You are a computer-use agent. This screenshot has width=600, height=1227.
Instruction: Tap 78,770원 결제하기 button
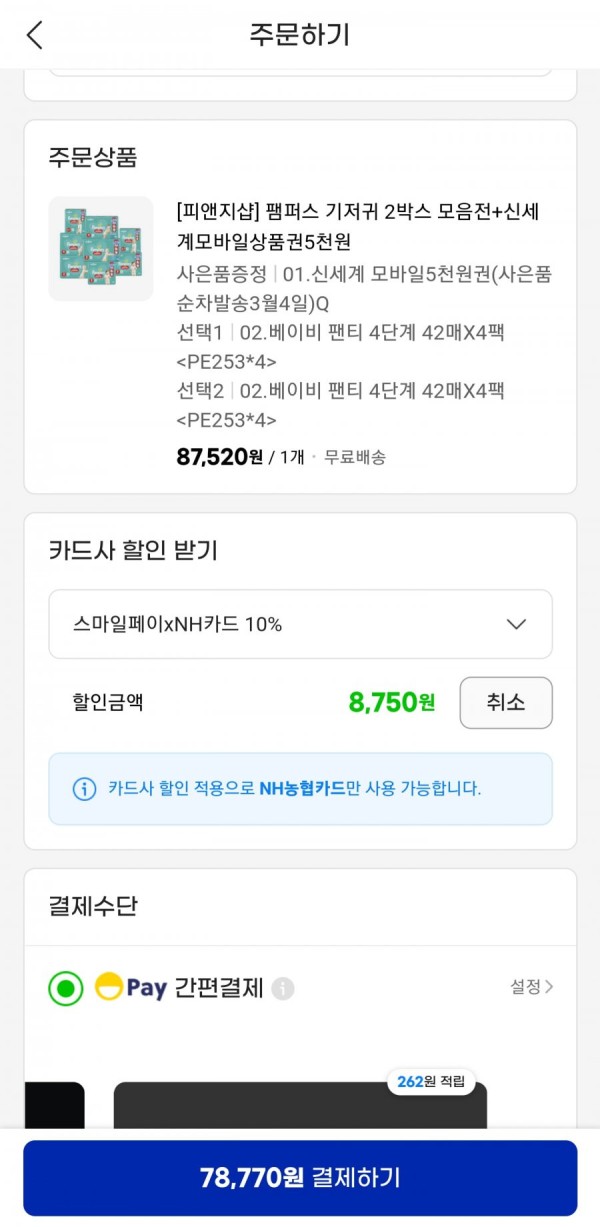coord(300,1178)
